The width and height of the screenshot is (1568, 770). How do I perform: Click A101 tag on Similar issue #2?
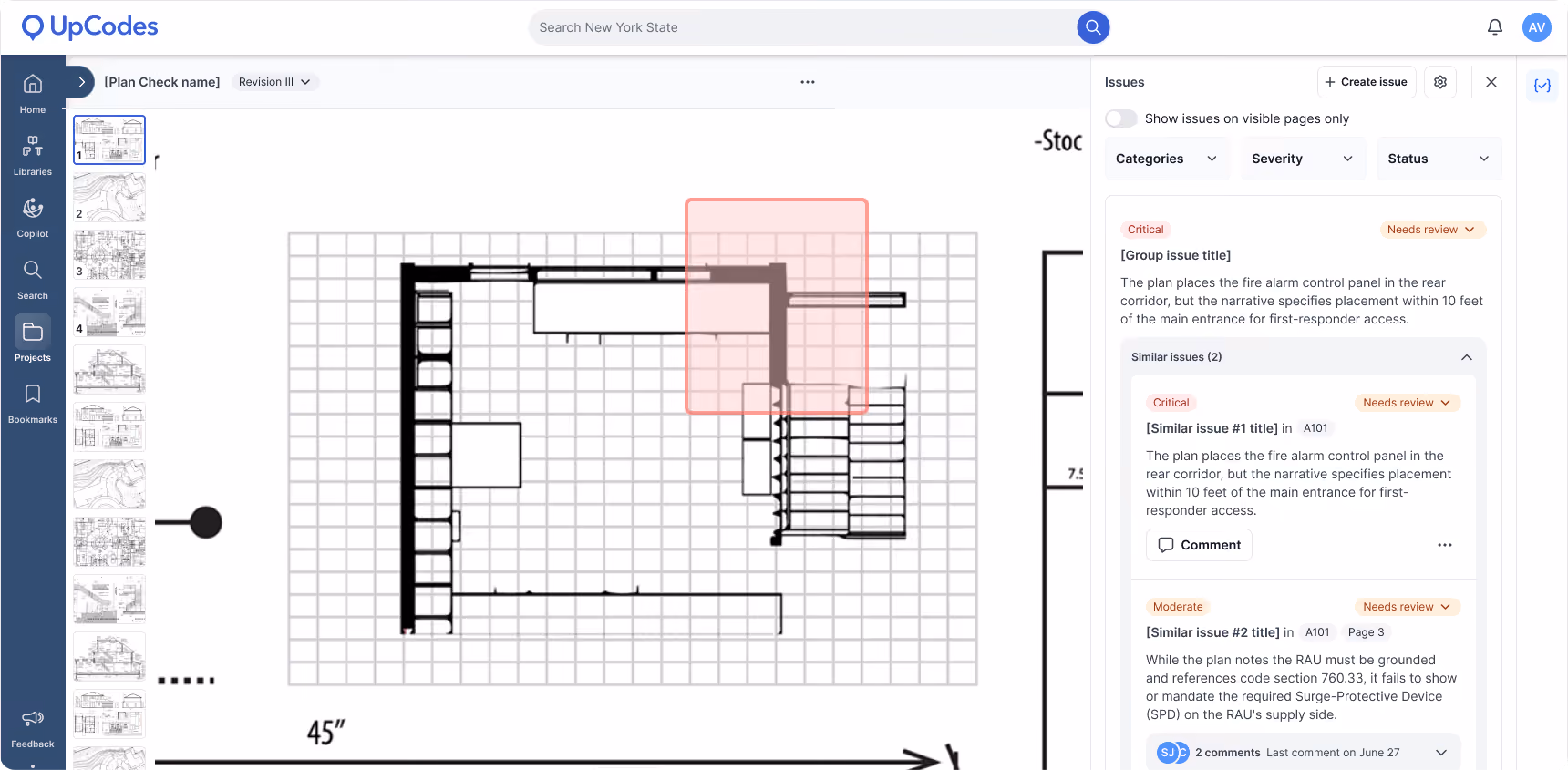(1317, 632)
